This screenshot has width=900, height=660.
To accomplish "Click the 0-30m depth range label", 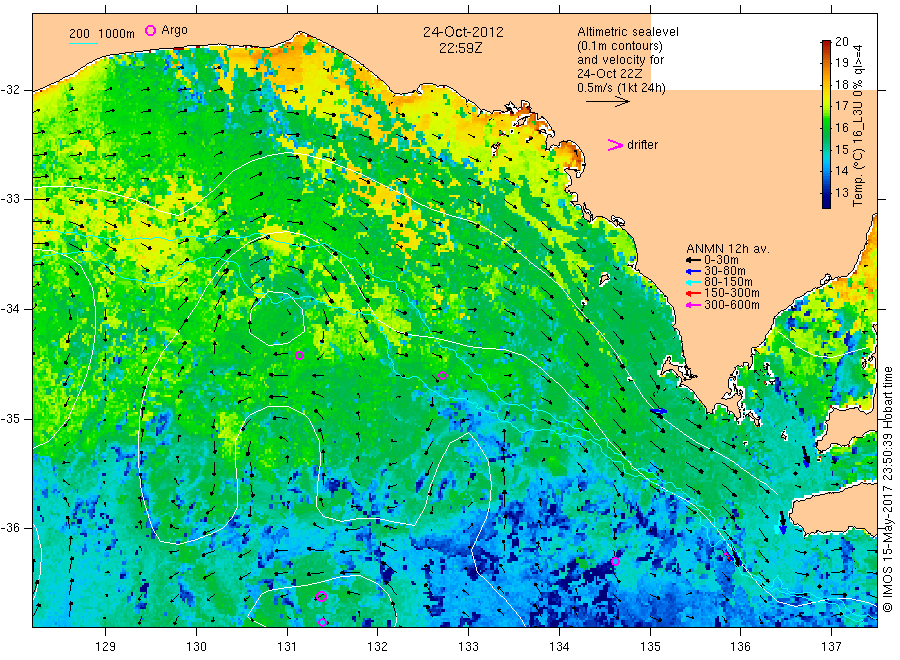I will [x=721, y=261].
